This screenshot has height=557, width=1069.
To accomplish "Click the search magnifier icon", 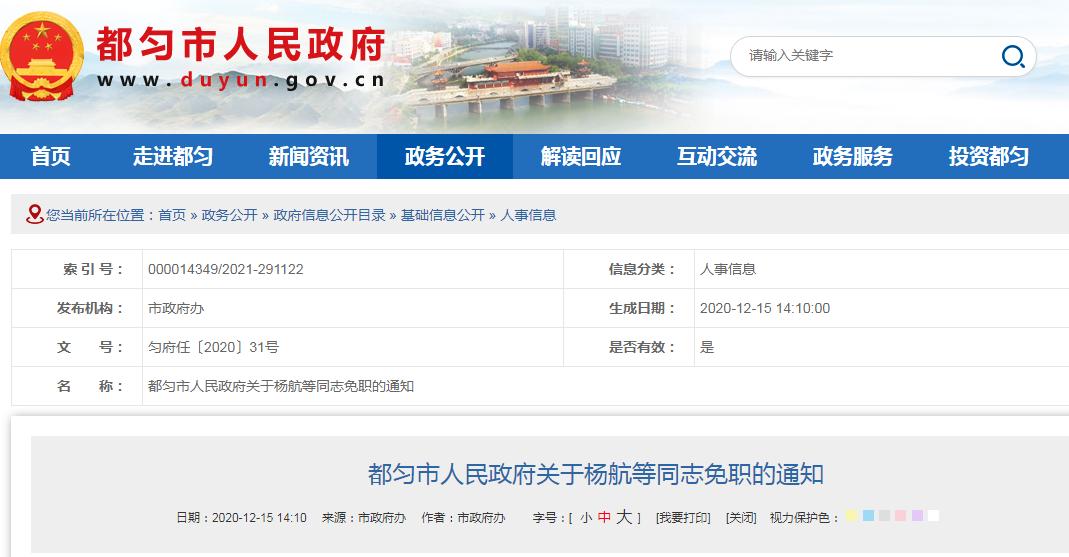I will pyautogui.click(x=1013, y=57).
